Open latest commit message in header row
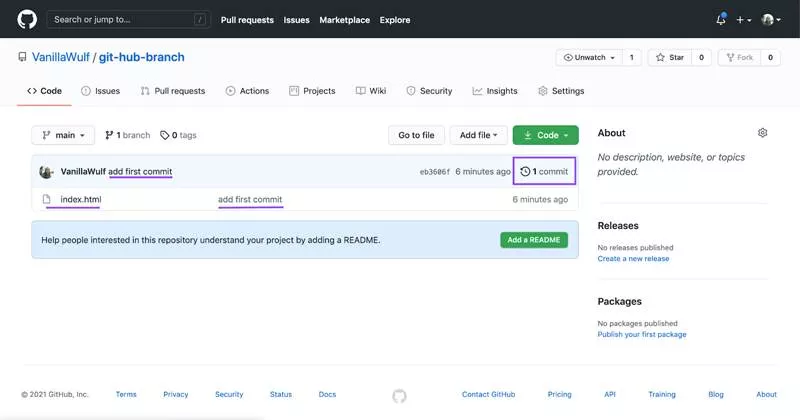Viewport: 800px width, 420px height. coord(140,171)
